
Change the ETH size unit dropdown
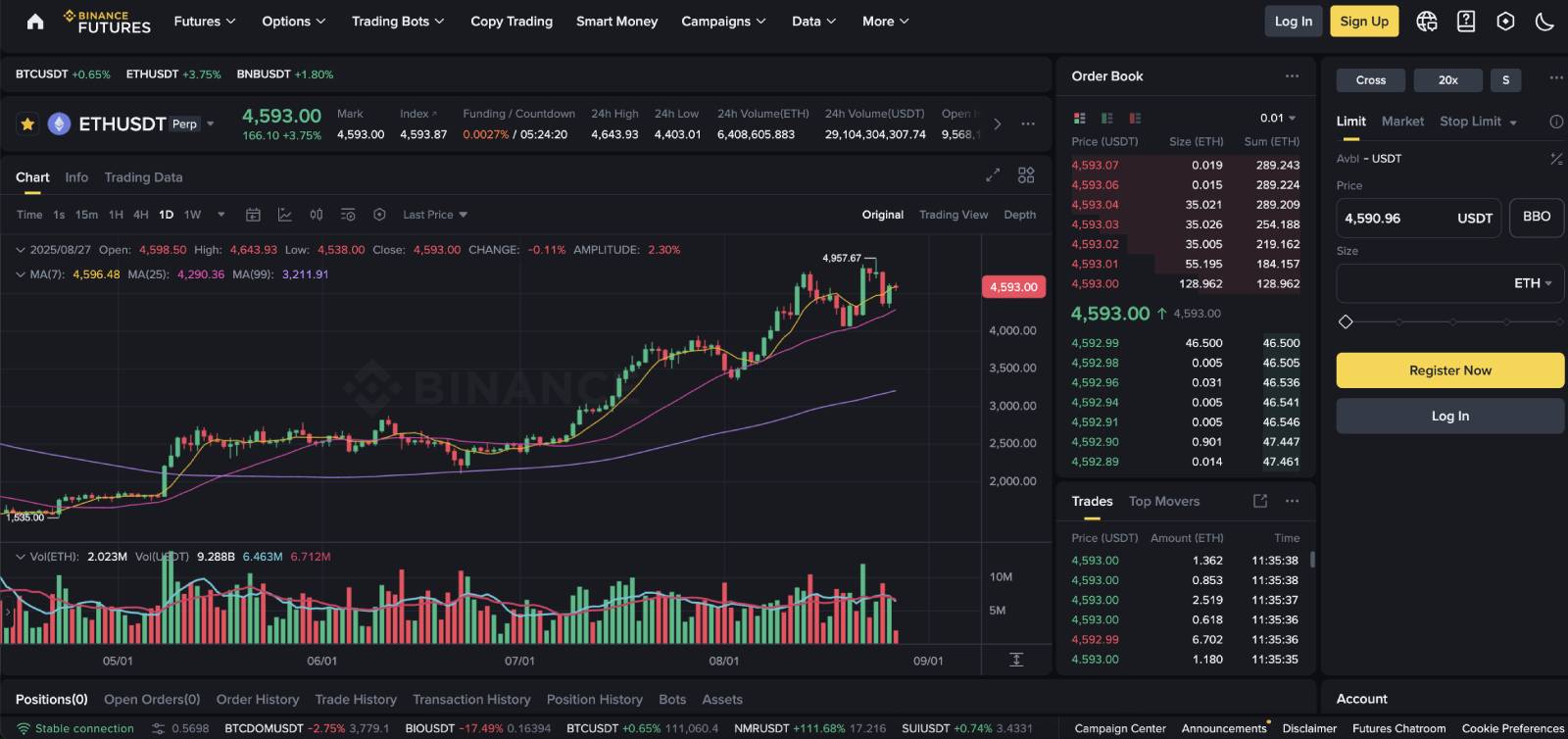tap(1533, 283)
